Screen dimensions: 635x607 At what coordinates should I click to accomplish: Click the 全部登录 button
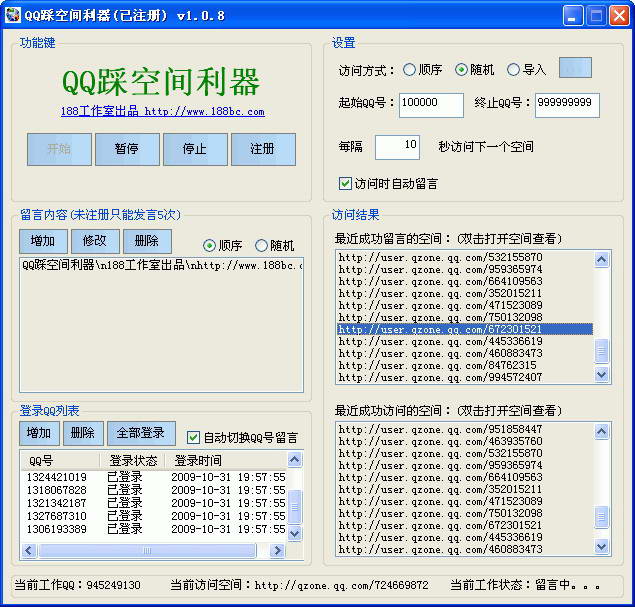[x=141, y=433]
